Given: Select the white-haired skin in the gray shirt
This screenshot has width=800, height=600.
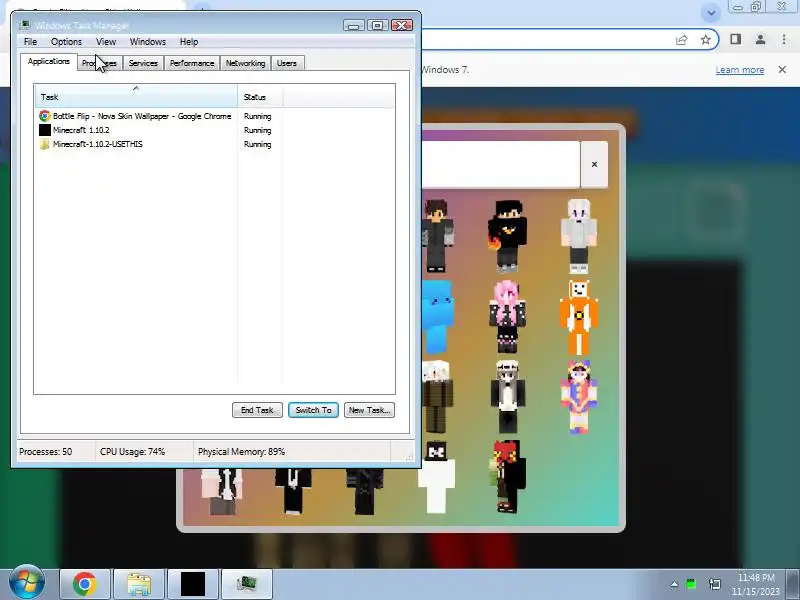Looking at the screenshot, I should (x=579, y=235).
